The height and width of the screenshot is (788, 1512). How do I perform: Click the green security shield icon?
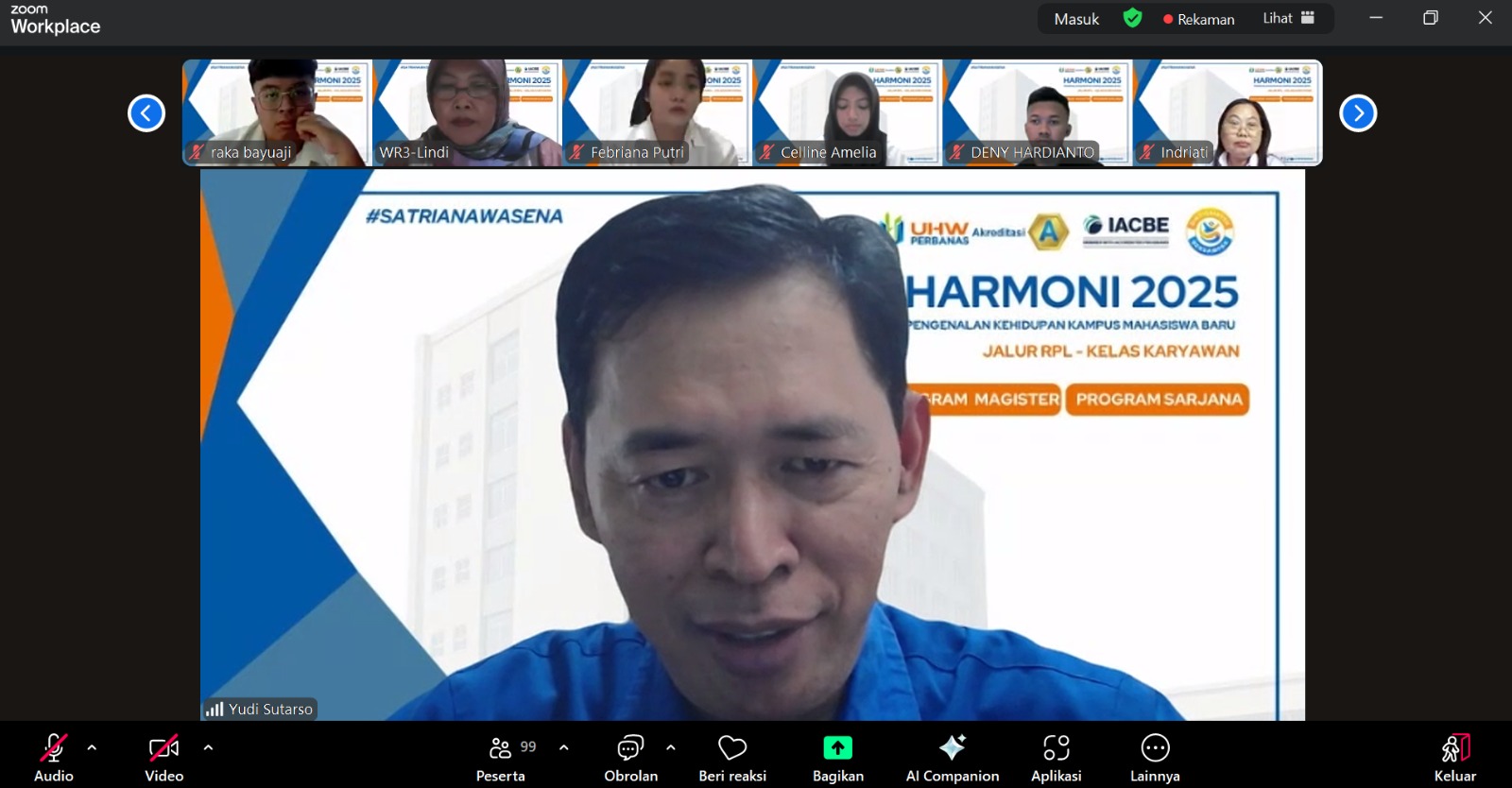point(1132,18)
